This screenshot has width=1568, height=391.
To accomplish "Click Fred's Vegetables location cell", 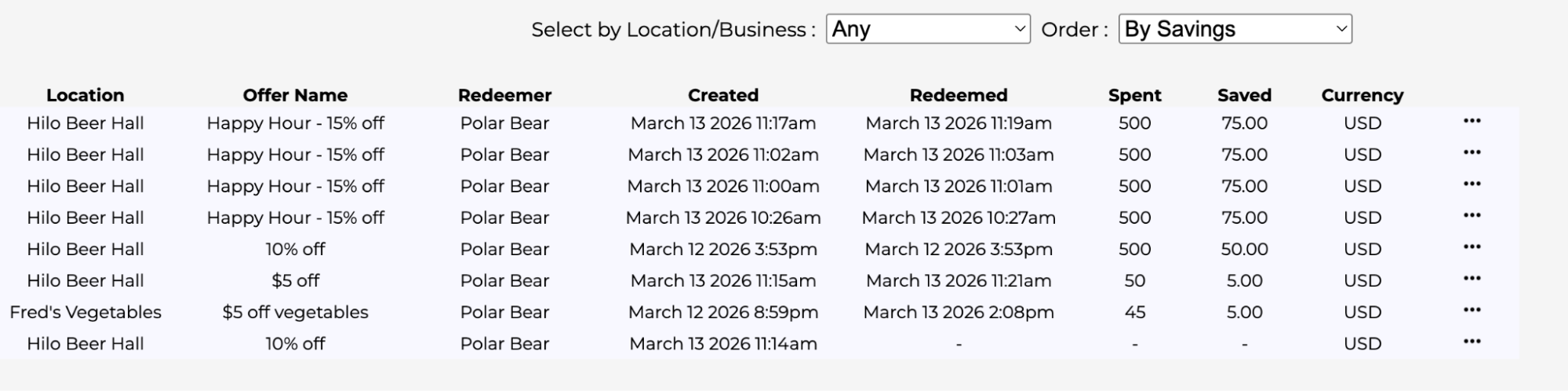I will pos(85,312).
